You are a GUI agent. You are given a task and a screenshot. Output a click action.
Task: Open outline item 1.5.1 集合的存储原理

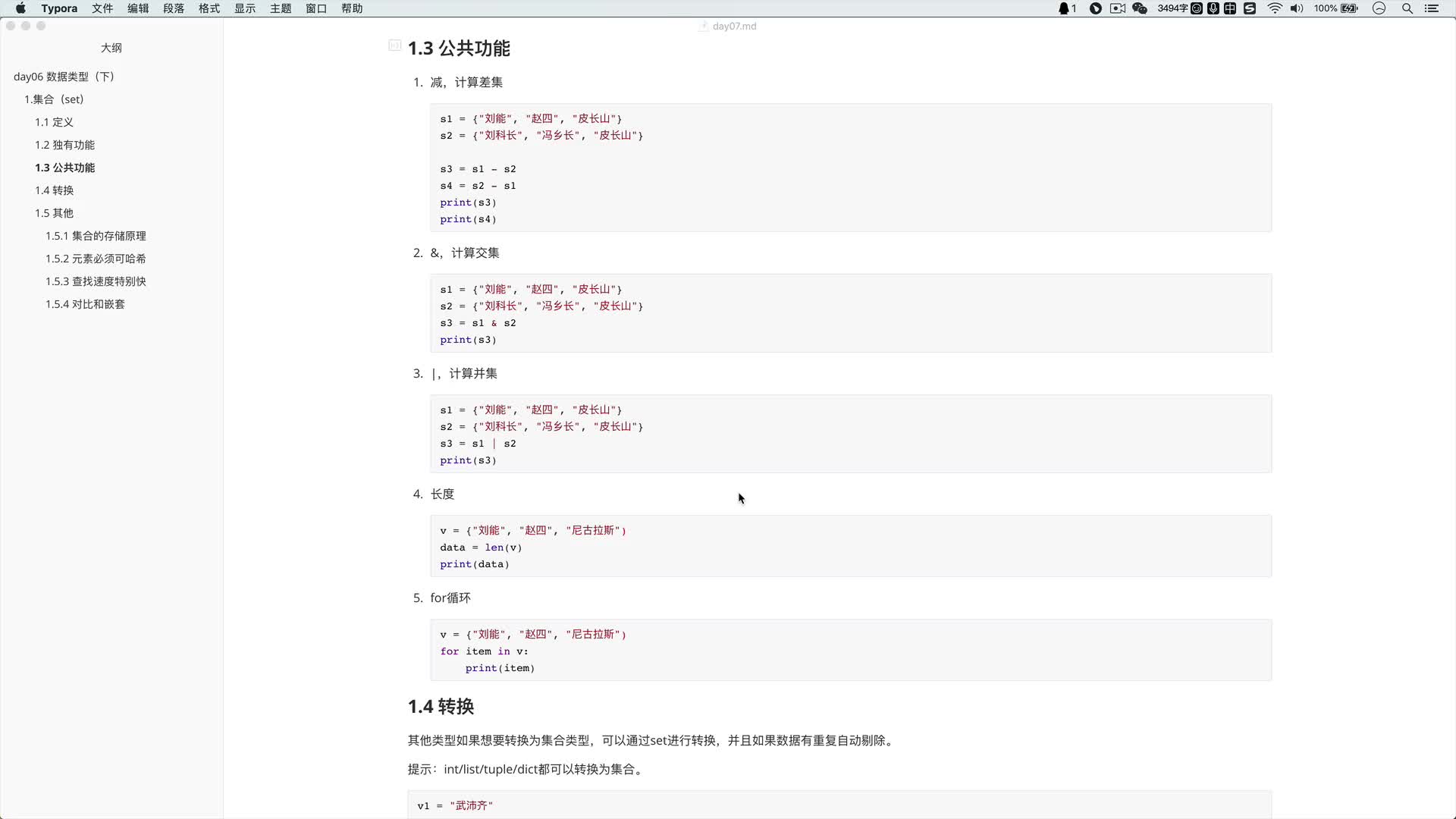[x=96, y=236]
